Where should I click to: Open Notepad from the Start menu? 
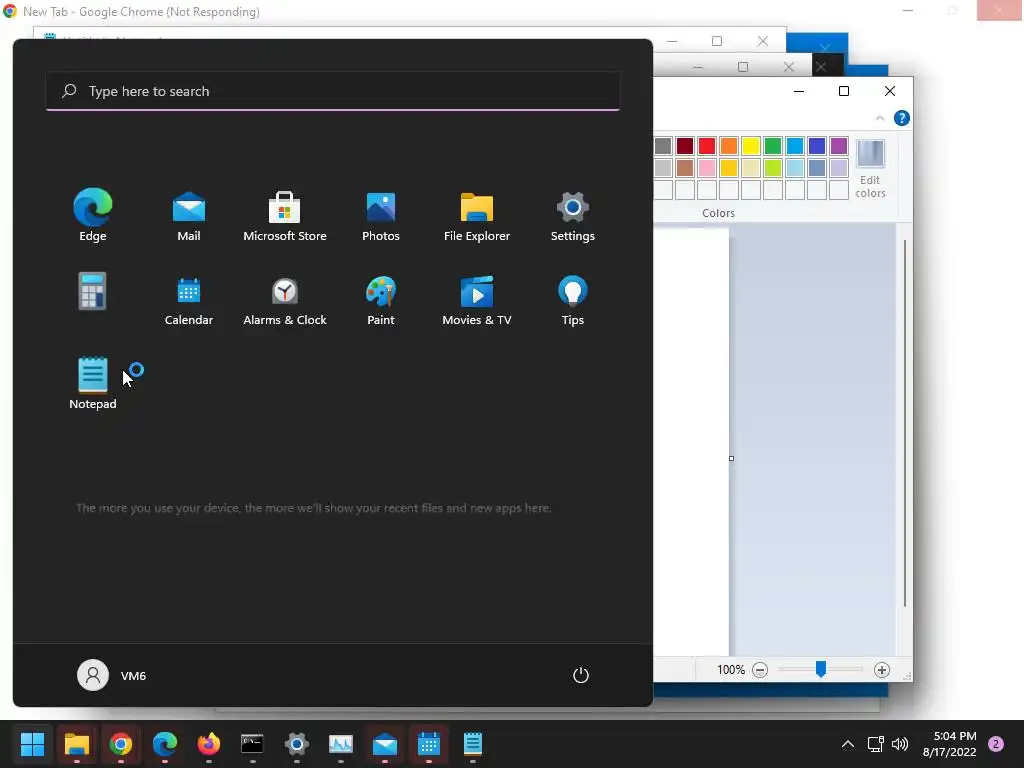[93, 383]
